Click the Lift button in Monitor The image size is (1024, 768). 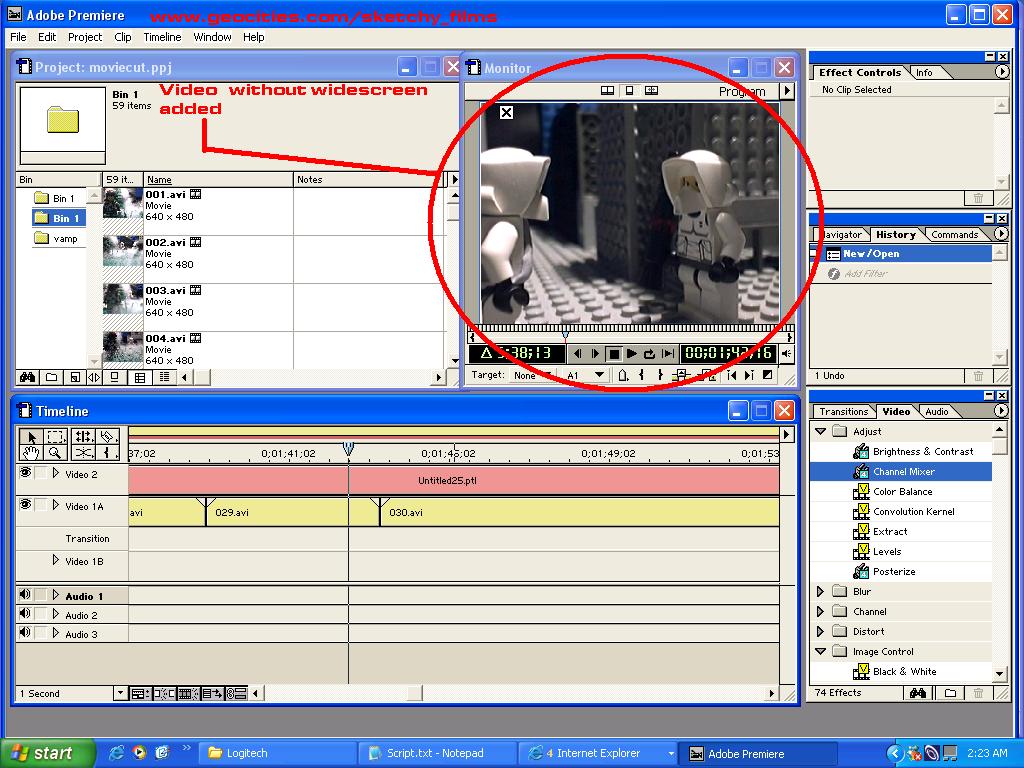(x=682, y=375)
